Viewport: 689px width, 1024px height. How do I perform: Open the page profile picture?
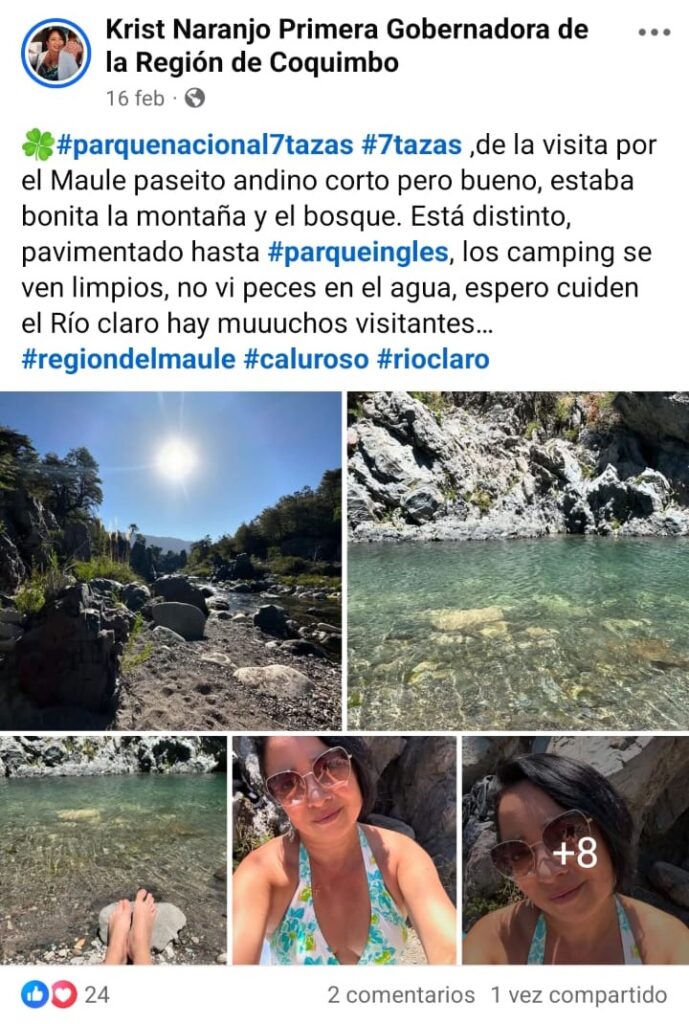pyautogui.click(x=56, y=53)
